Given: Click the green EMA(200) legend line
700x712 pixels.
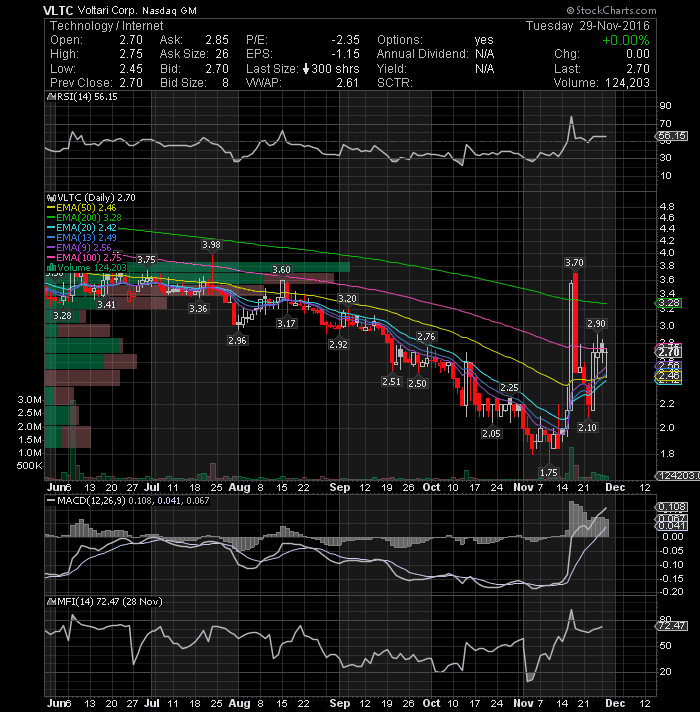Looking at the screenshot, I should click(51, 218).
